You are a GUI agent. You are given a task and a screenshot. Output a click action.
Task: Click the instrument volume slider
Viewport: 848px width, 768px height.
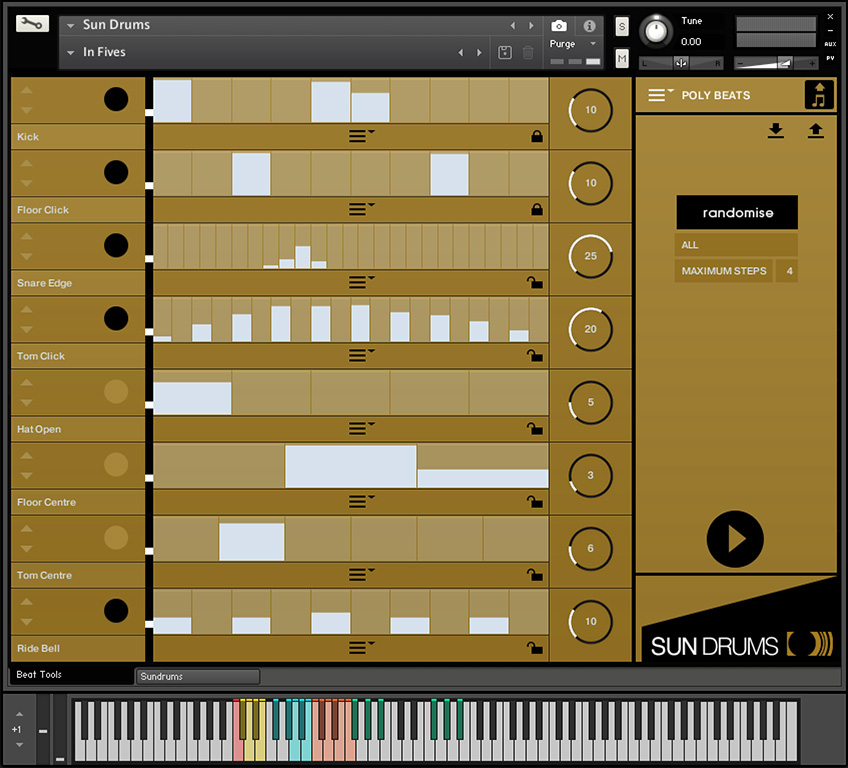tap(776, 64)
